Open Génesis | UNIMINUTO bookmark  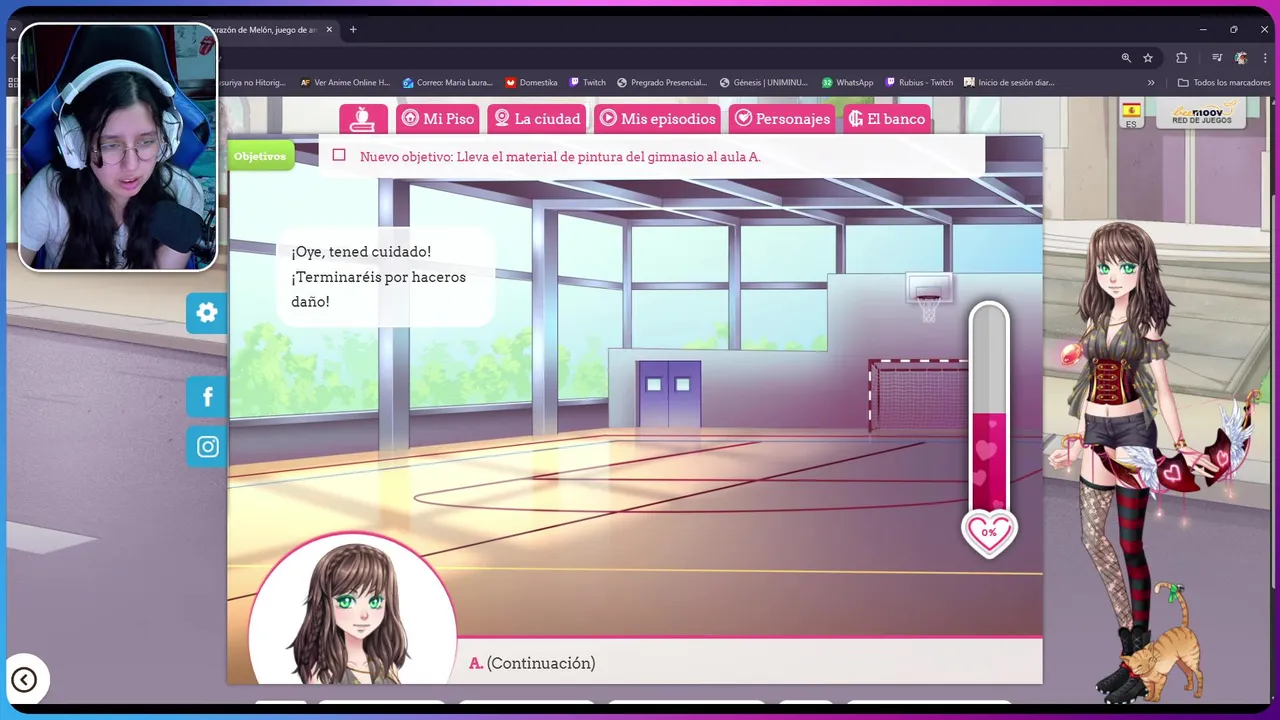tap(764, 83)
